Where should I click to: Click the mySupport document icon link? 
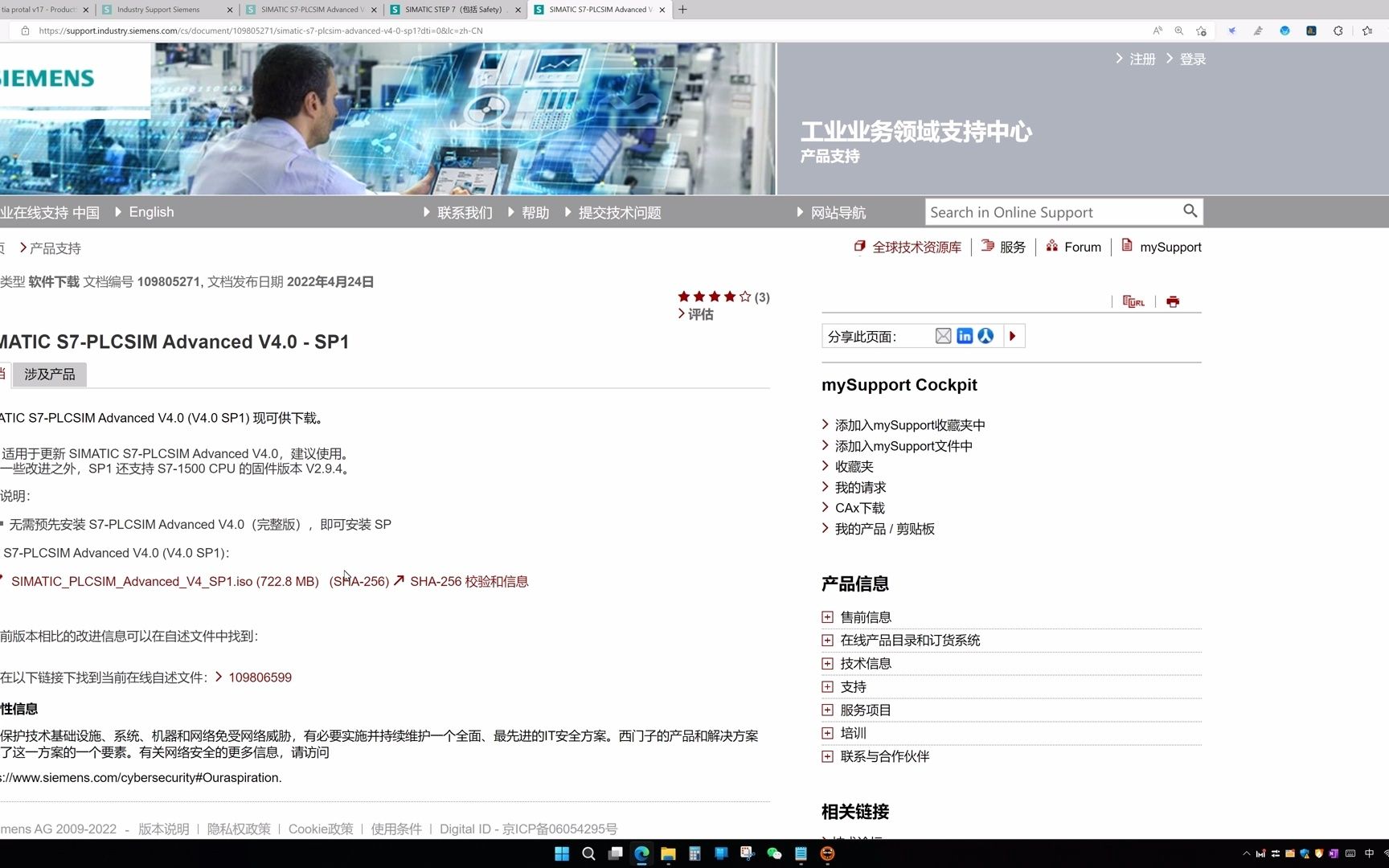1127,246
